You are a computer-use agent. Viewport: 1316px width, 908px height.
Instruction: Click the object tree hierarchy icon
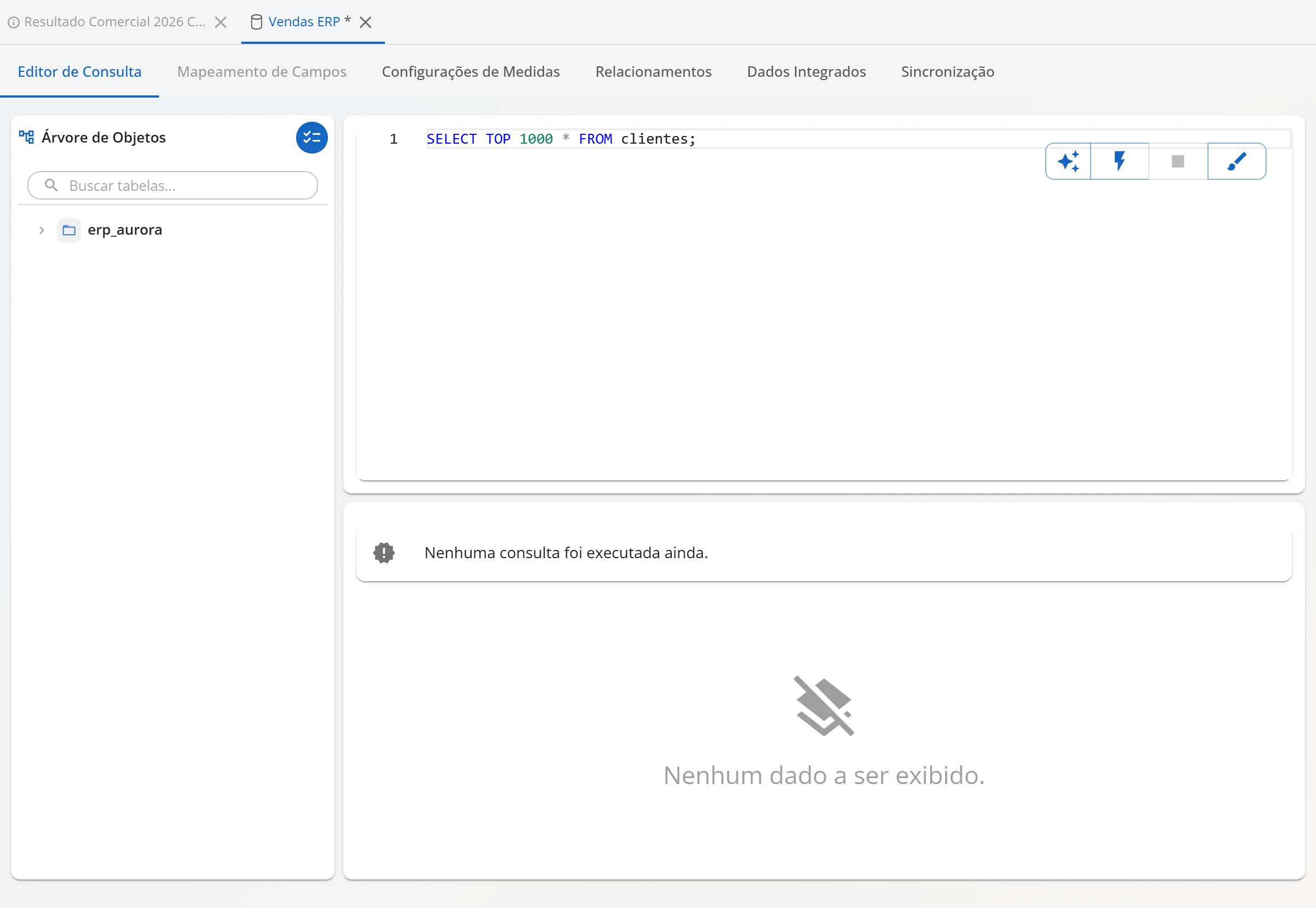[26, 137]
